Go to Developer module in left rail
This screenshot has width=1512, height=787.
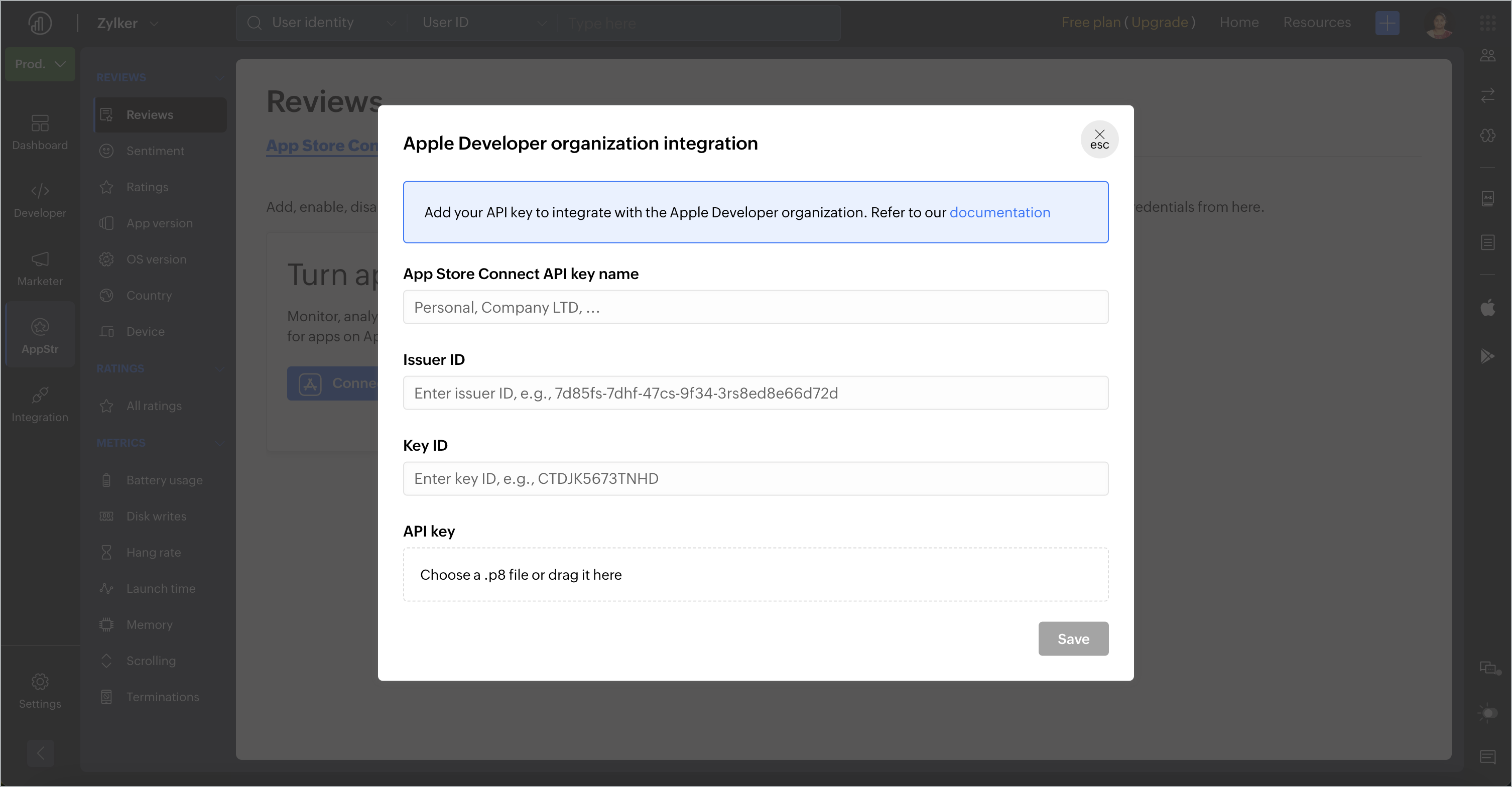(40, 200)
